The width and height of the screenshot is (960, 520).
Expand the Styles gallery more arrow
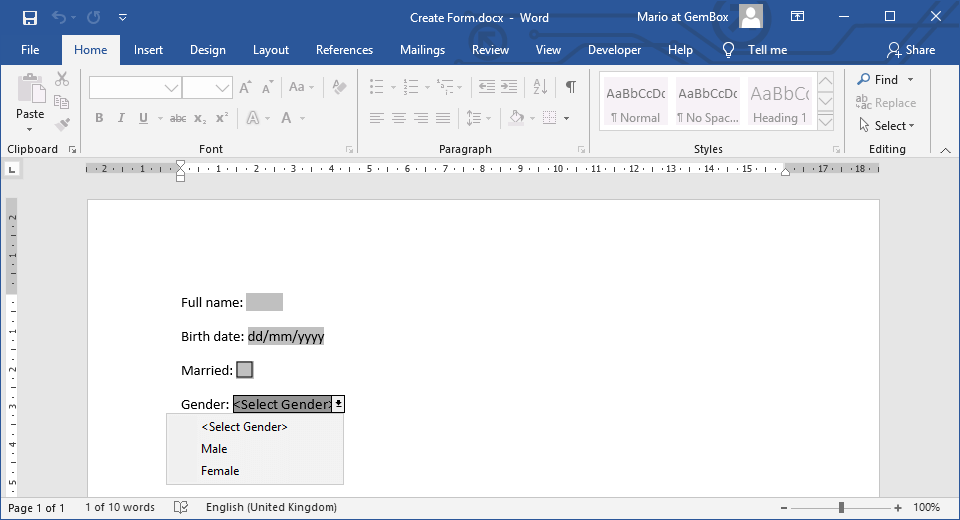825,121
